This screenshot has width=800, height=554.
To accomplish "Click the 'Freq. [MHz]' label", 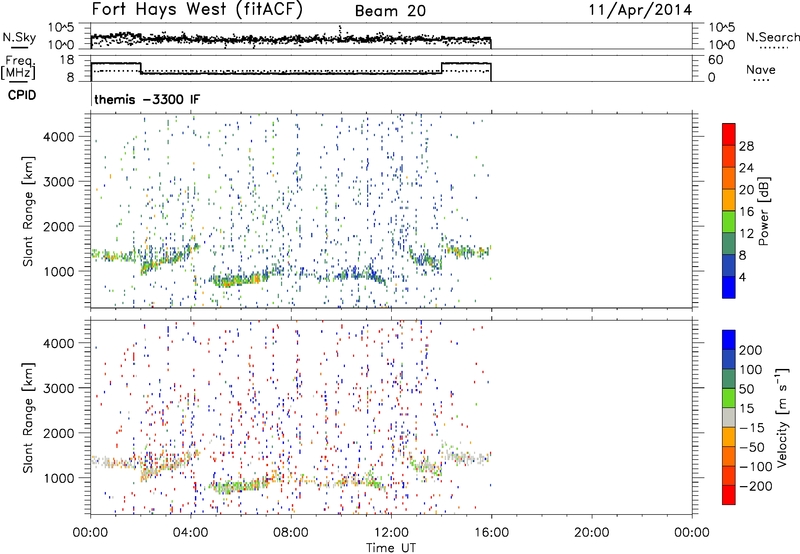I will coord(19,68).
